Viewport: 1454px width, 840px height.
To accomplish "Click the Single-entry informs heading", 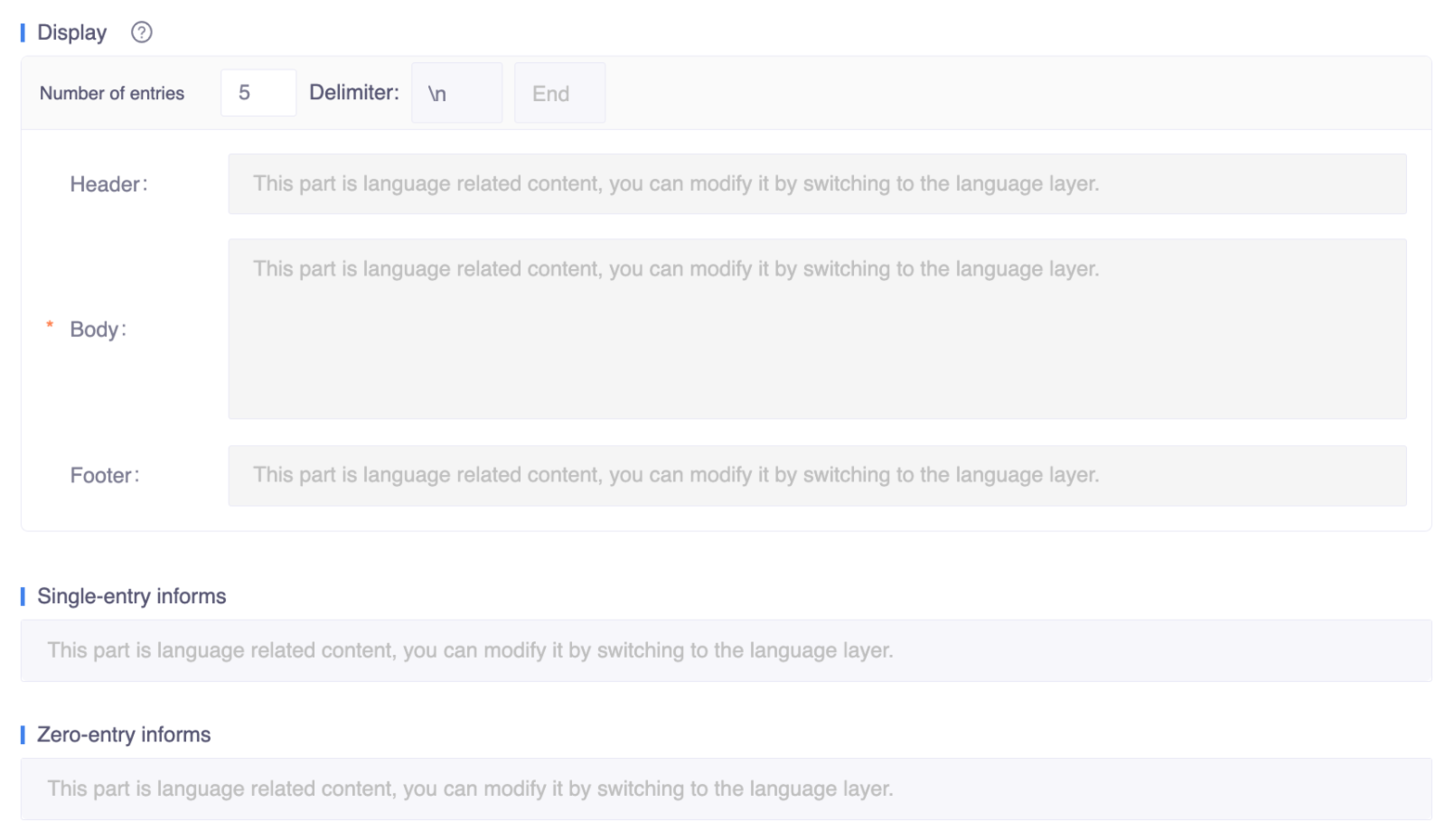I will [x=131, y=596].
